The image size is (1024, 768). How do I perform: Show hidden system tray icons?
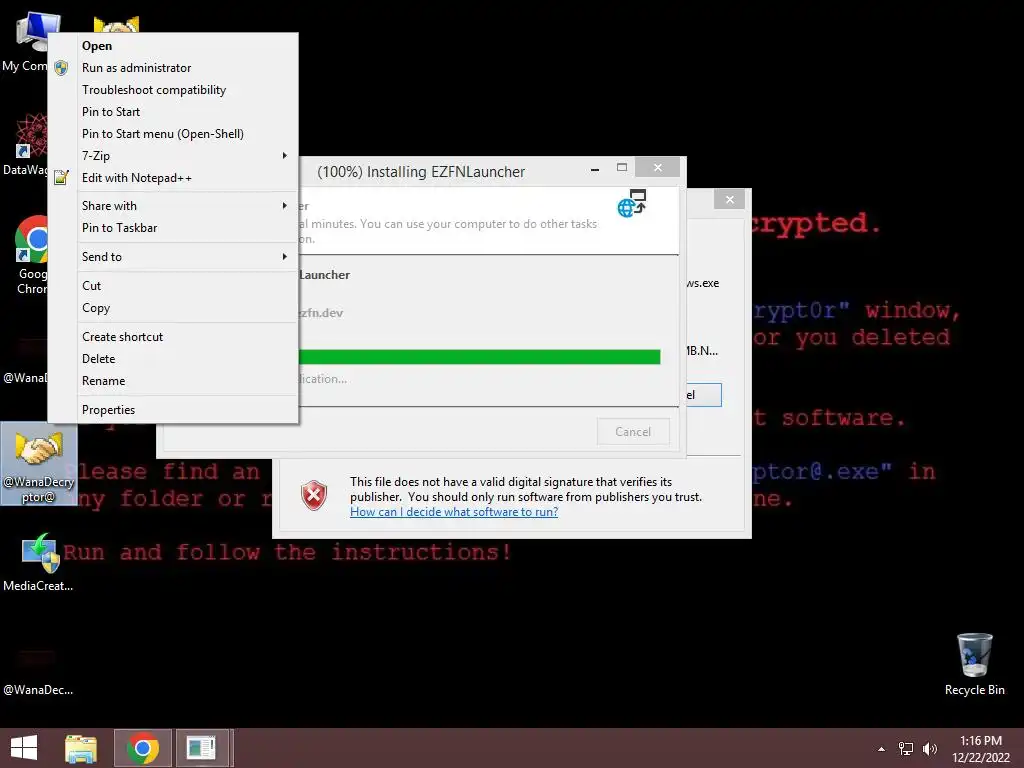881,749
